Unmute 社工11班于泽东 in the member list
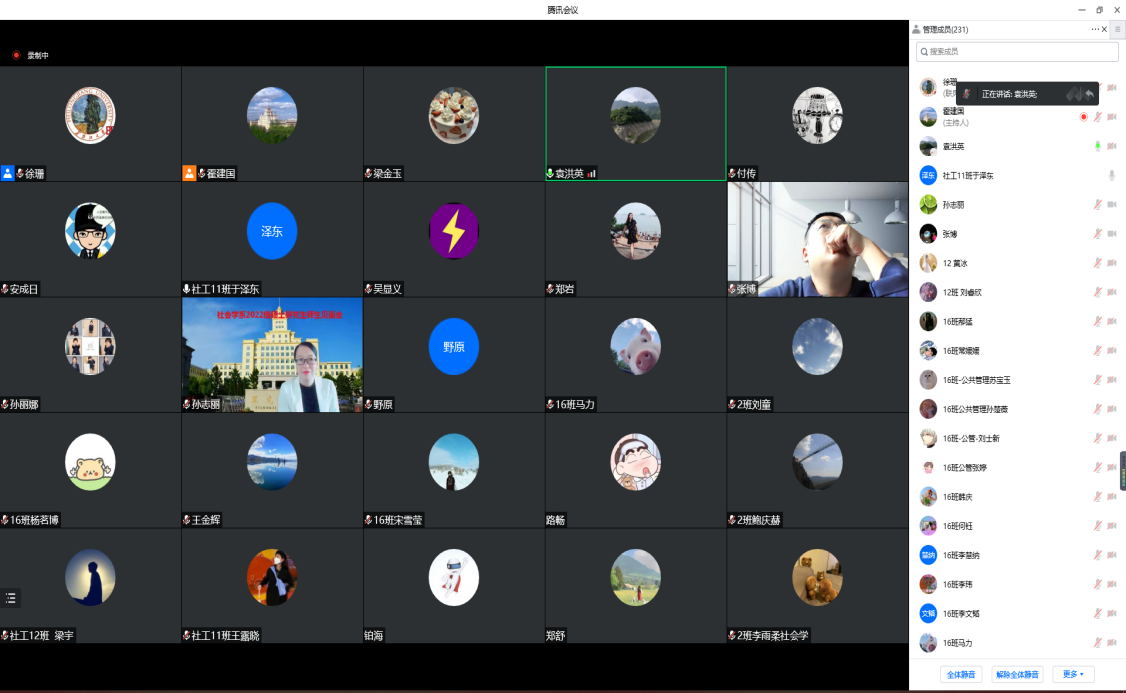The image size is (1126, 693). tap(1111, 175)
